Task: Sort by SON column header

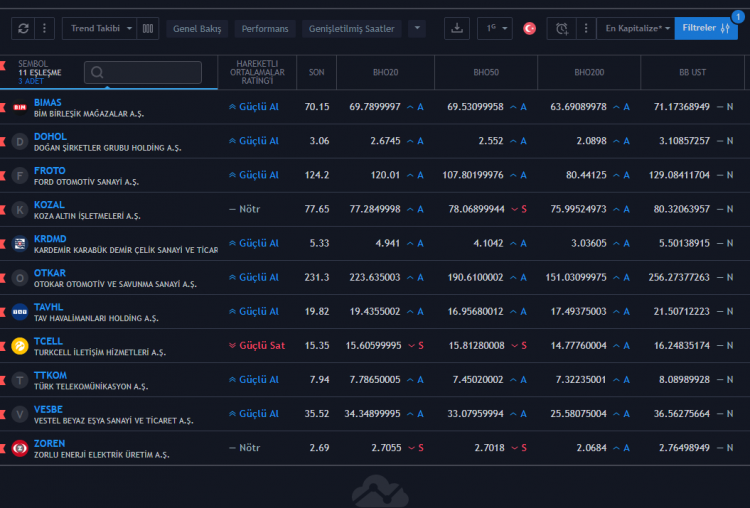Action: point(316,72)
